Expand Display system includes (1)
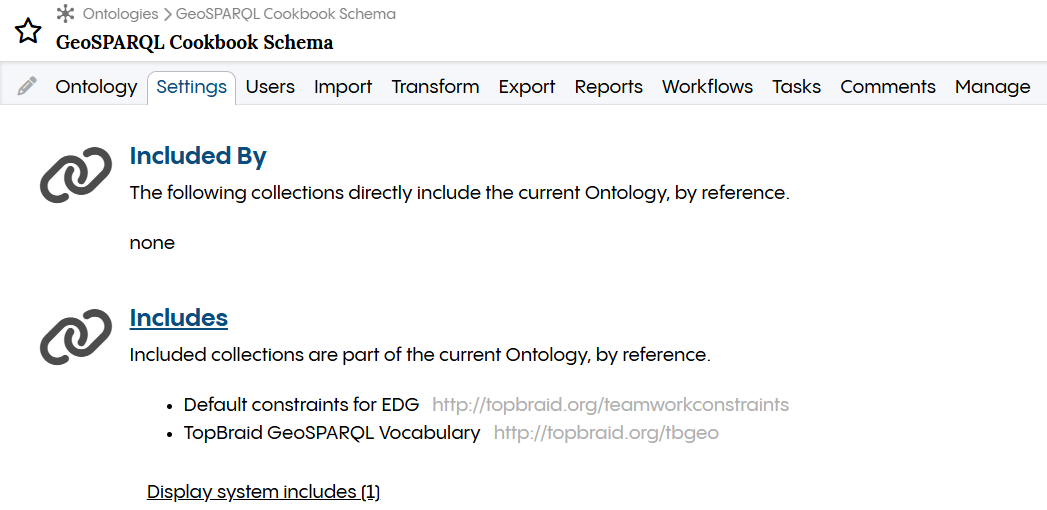 point(263,492)
